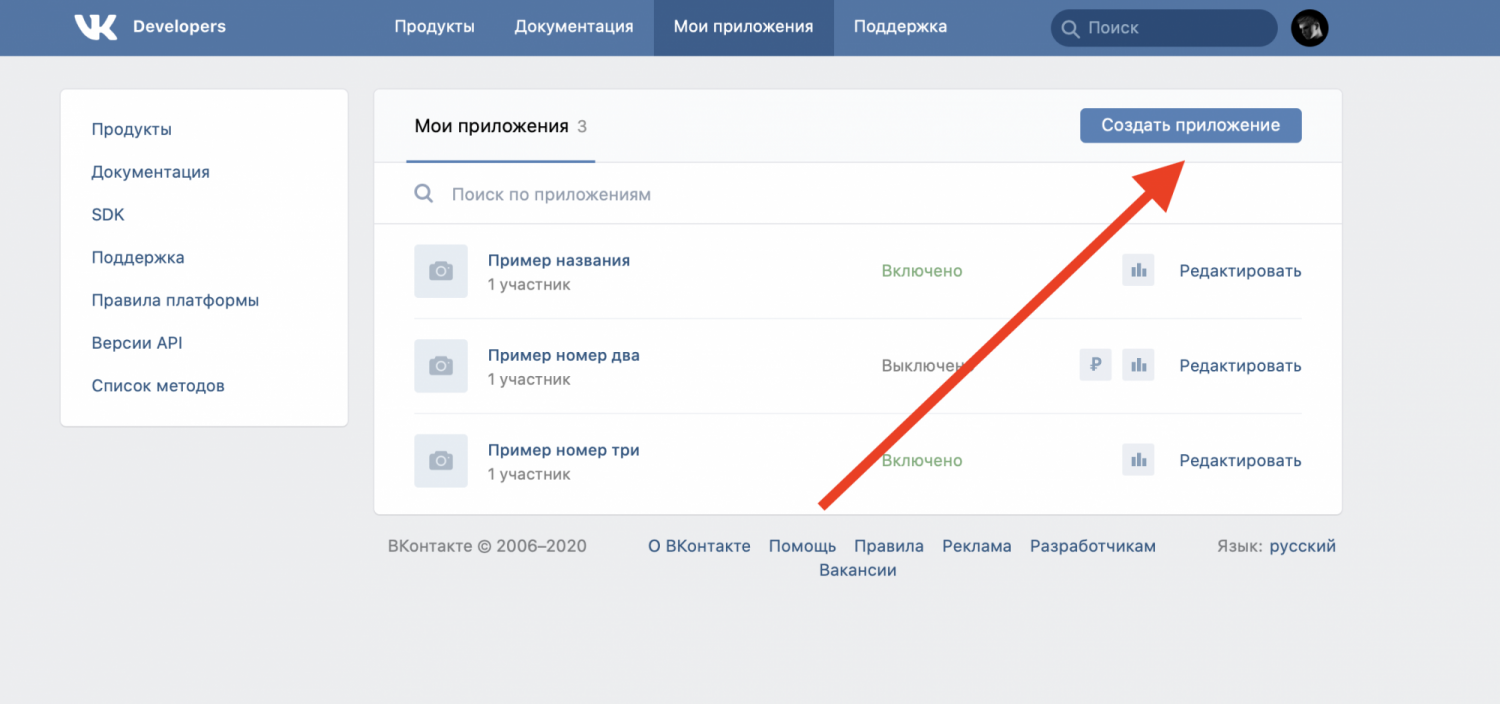
Task: Open the Продукты top menu item
Action: pyautogui.click(x=434, y=27)
